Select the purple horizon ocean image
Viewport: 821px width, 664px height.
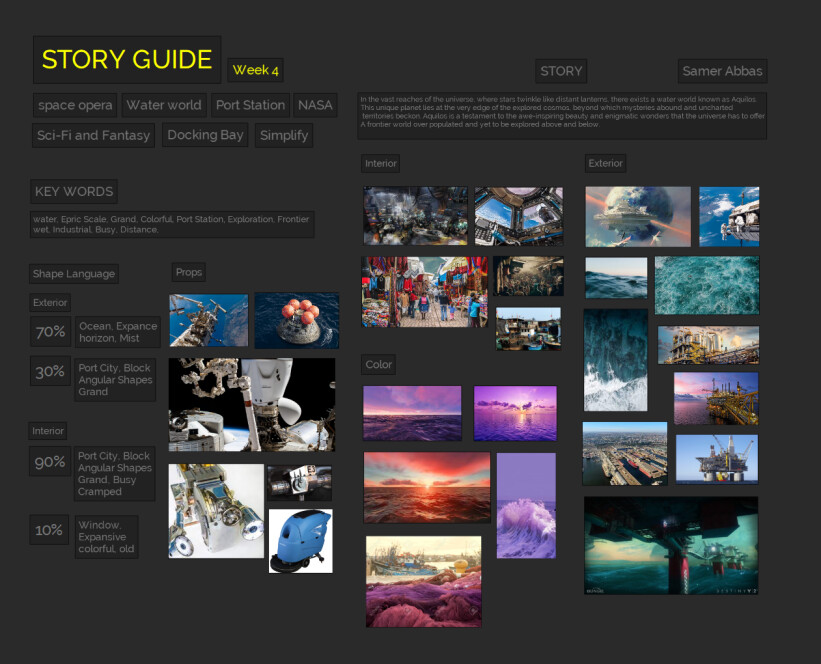tap(412, 413)
